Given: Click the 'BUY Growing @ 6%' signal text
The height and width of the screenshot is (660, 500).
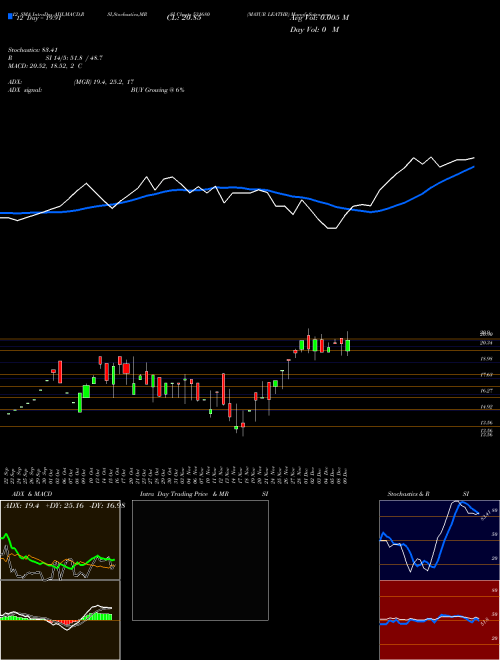Looking at the screenshot, I should tap(157, 90).
